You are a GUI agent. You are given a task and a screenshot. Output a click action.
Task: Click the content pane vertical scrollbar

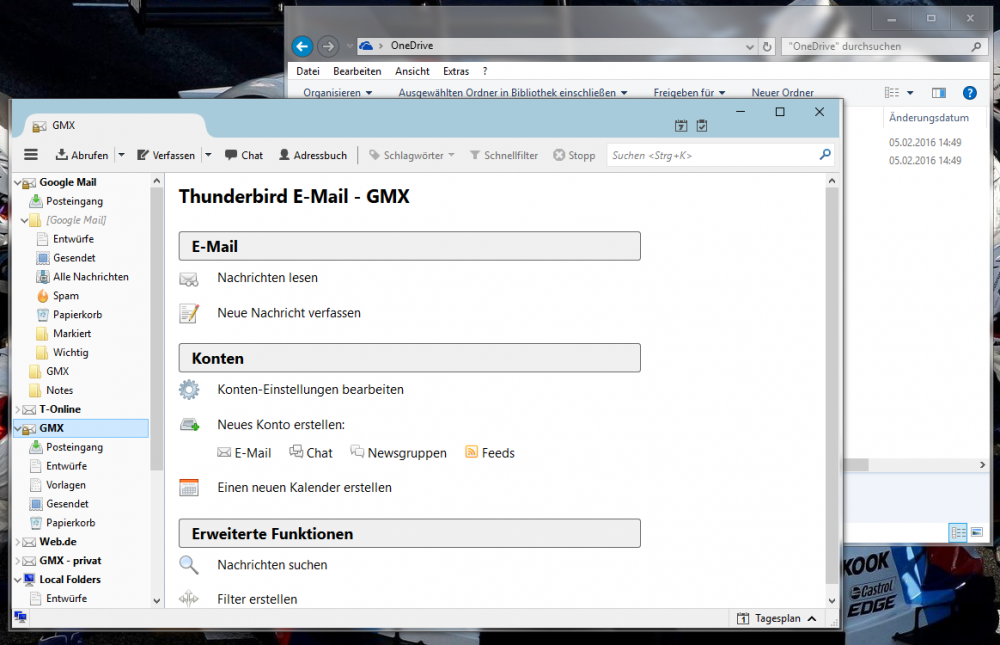tap(832, 385)
